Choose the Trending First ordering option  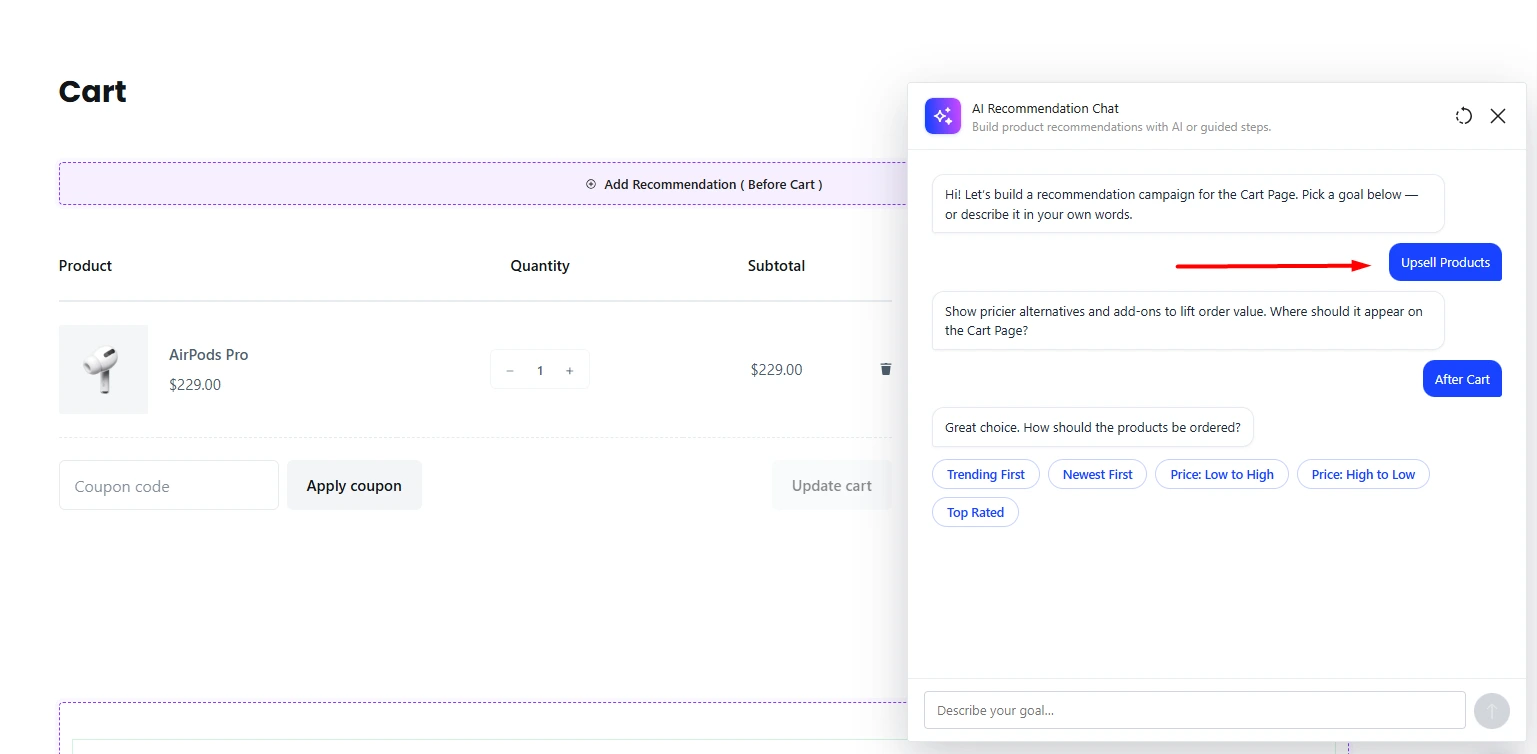(x=986, y=474)
